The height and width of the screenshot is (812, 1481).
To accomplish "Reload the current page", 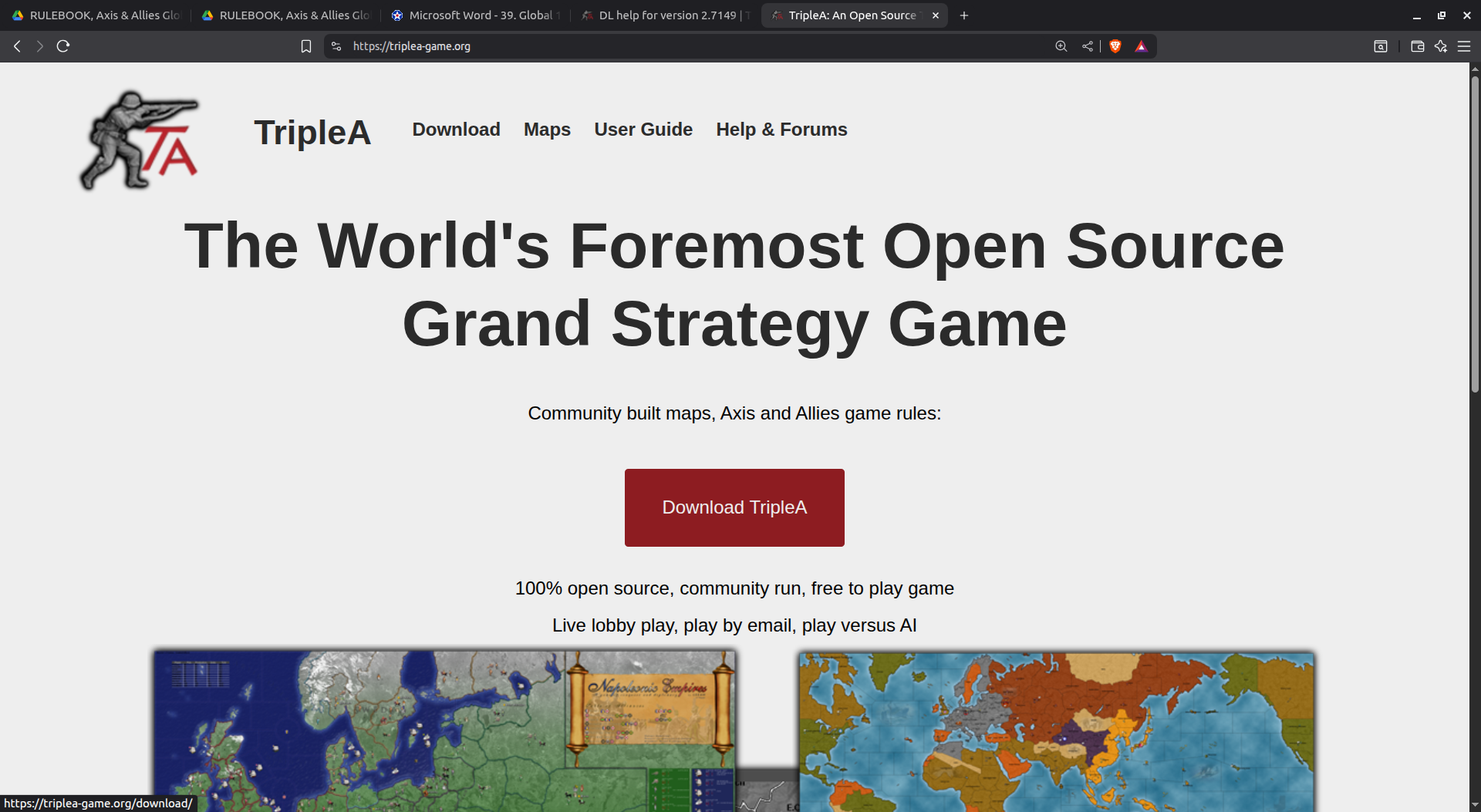I will point(63,46).
